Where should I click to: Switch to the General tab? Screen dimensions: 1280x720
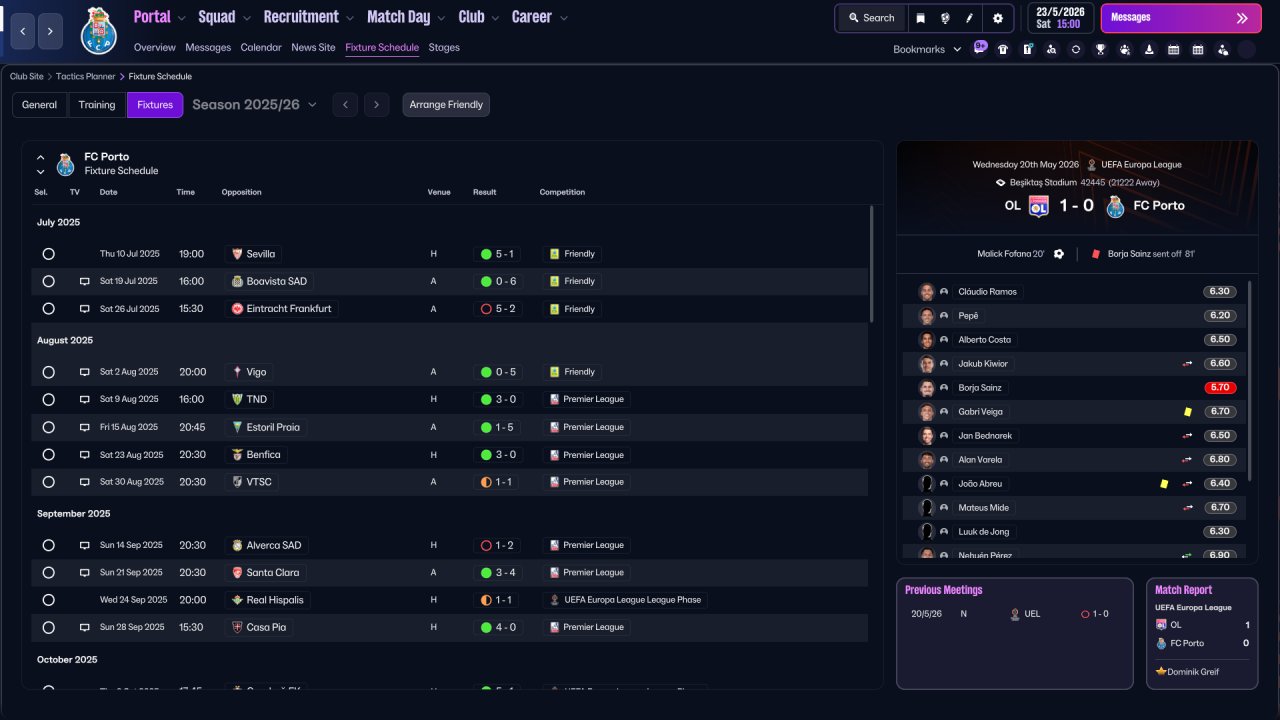pos(40,105)
